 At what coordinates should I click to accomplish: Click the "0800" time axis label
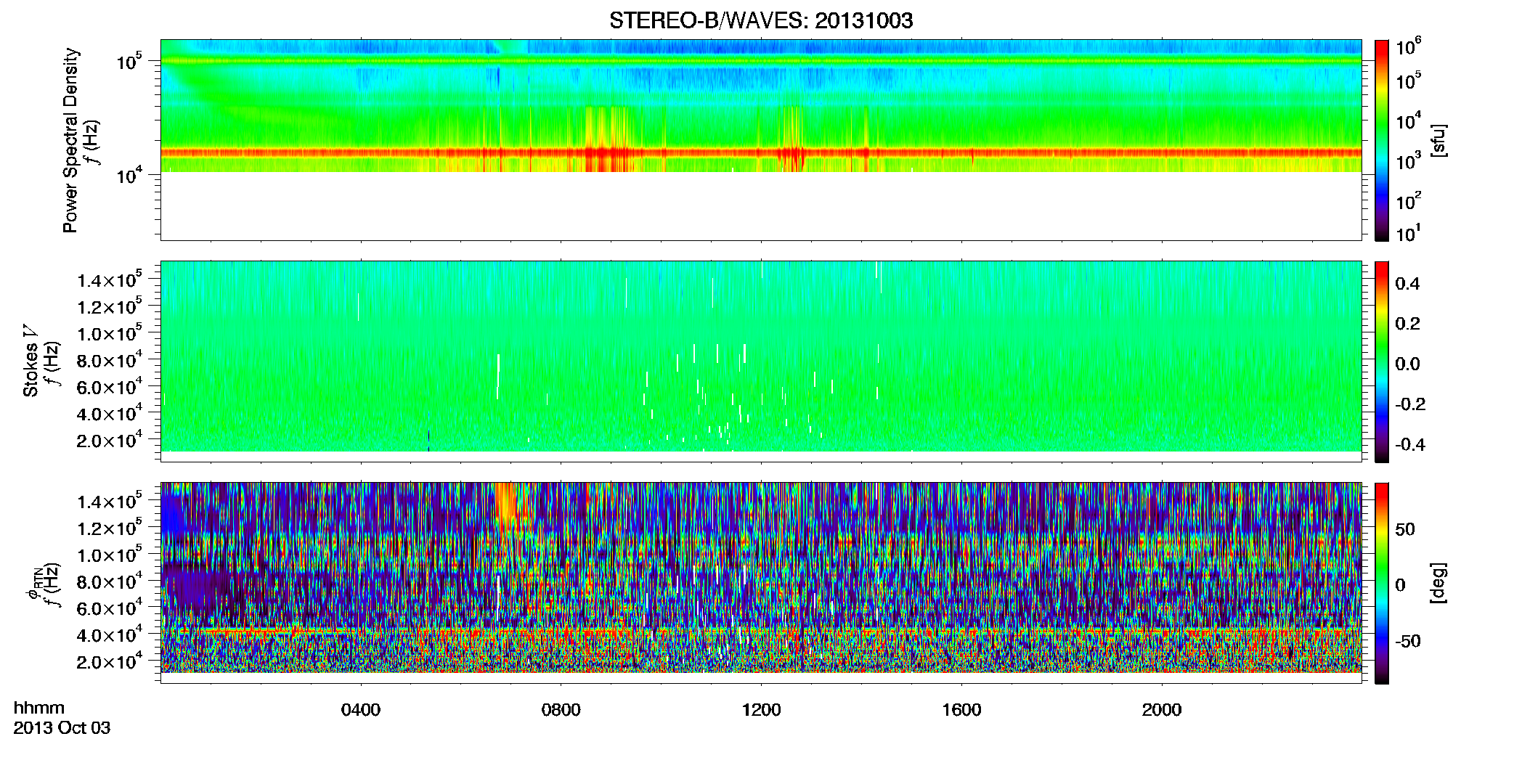click(561, 710)
